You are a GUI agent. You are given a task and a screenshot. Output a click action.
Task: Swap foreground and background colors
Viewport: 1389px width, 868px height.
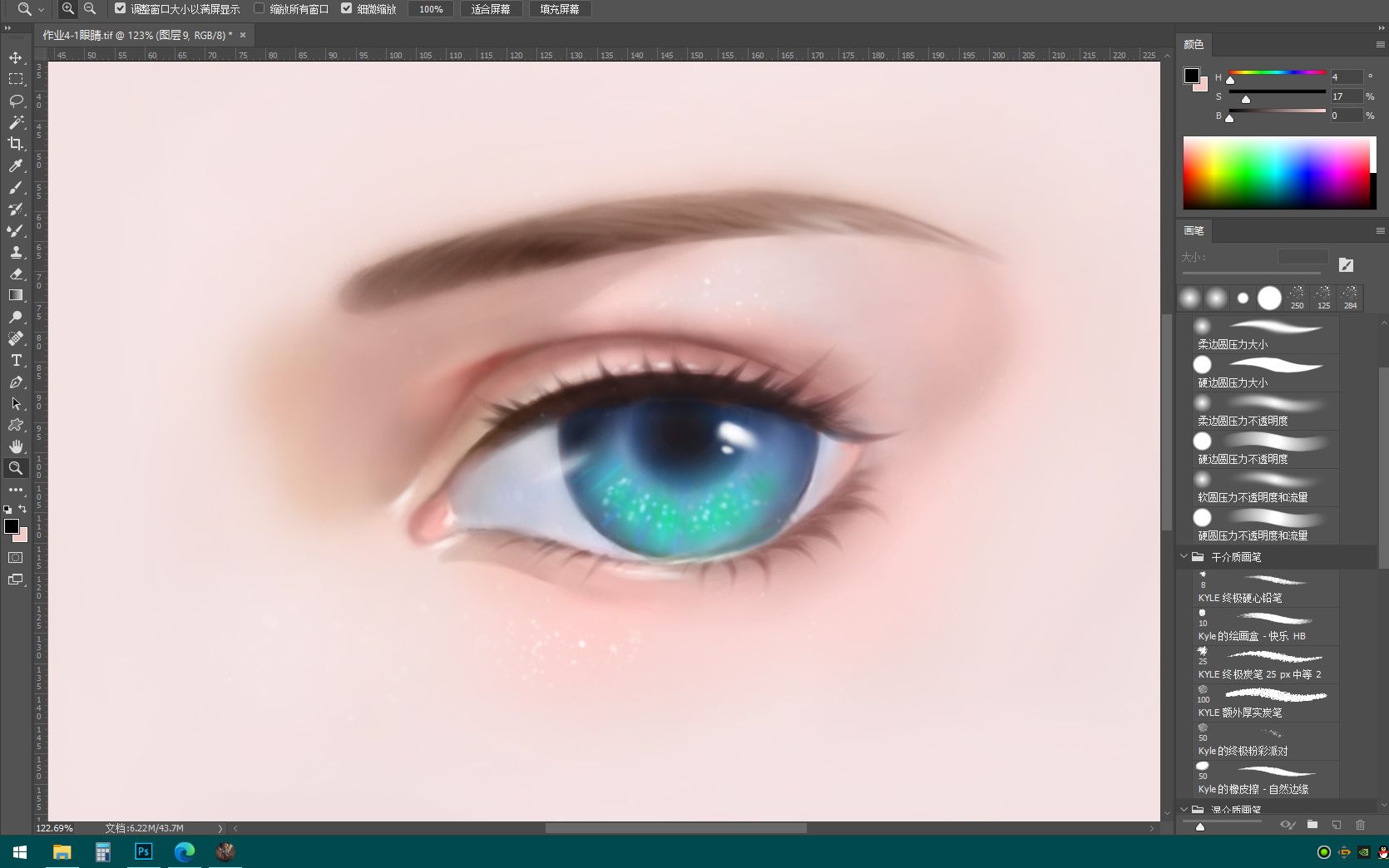(22, 508)
